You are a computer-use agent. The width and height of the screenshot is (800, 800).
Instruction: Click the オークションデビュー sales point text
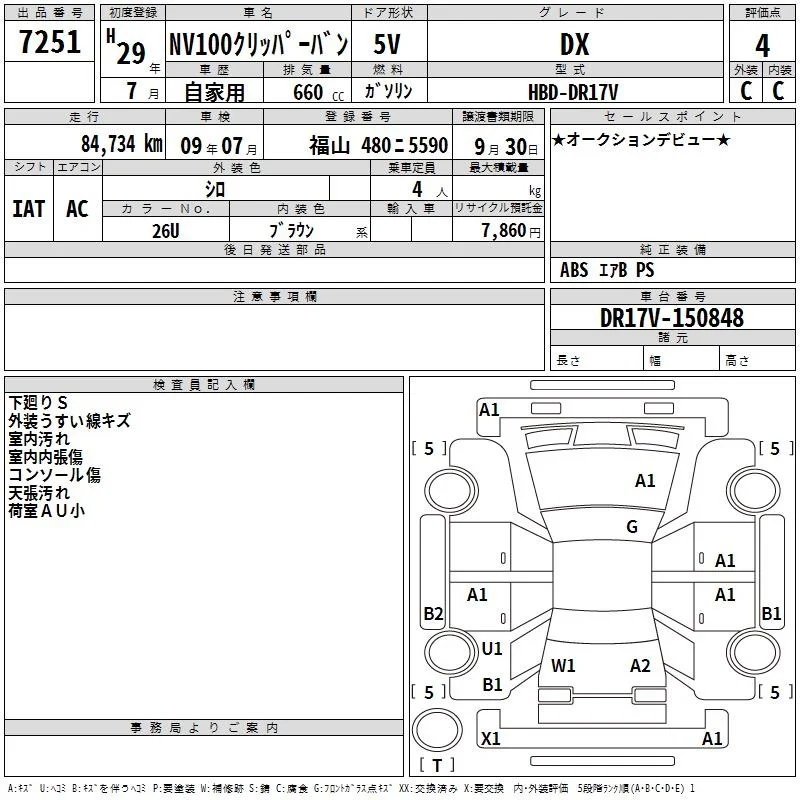(641, 139)
